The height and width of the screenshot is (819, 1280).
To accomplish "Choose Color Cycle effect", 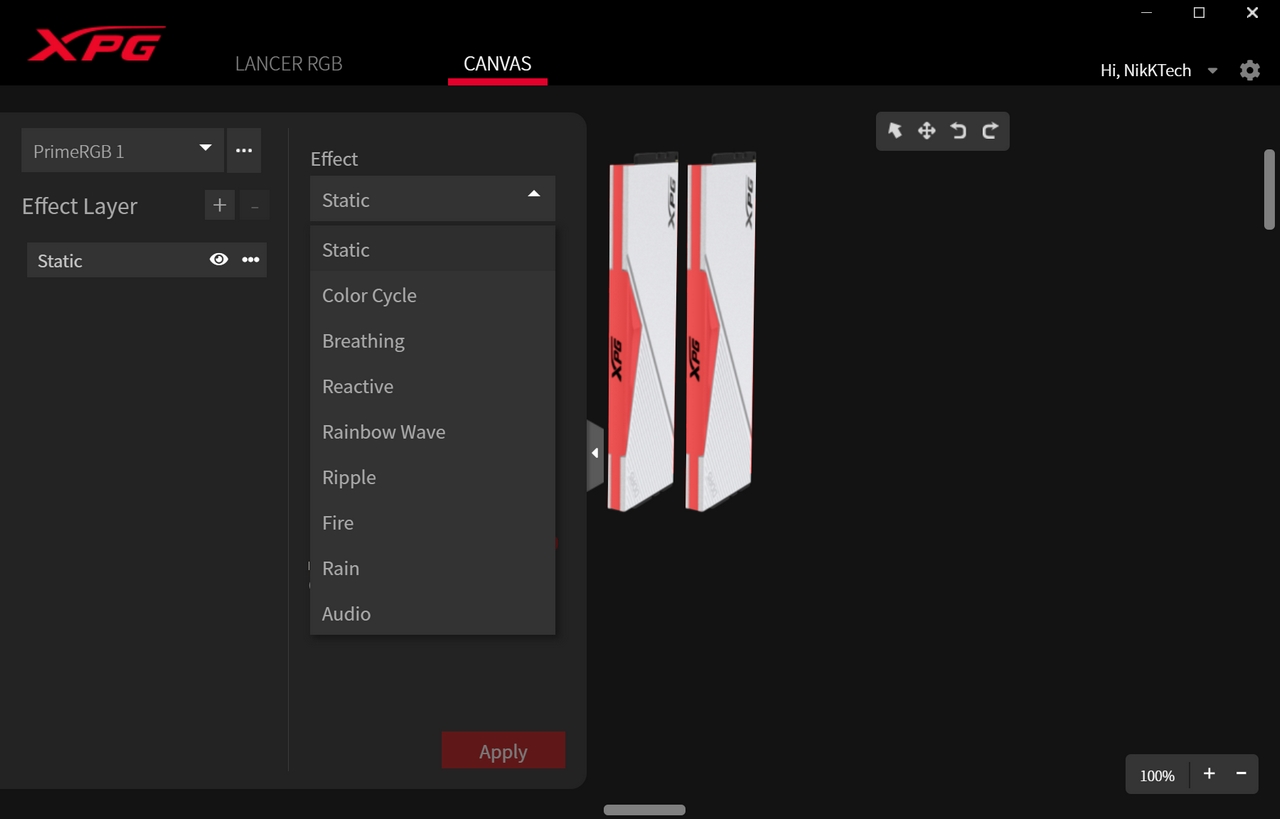I will [x=432, y=295].
